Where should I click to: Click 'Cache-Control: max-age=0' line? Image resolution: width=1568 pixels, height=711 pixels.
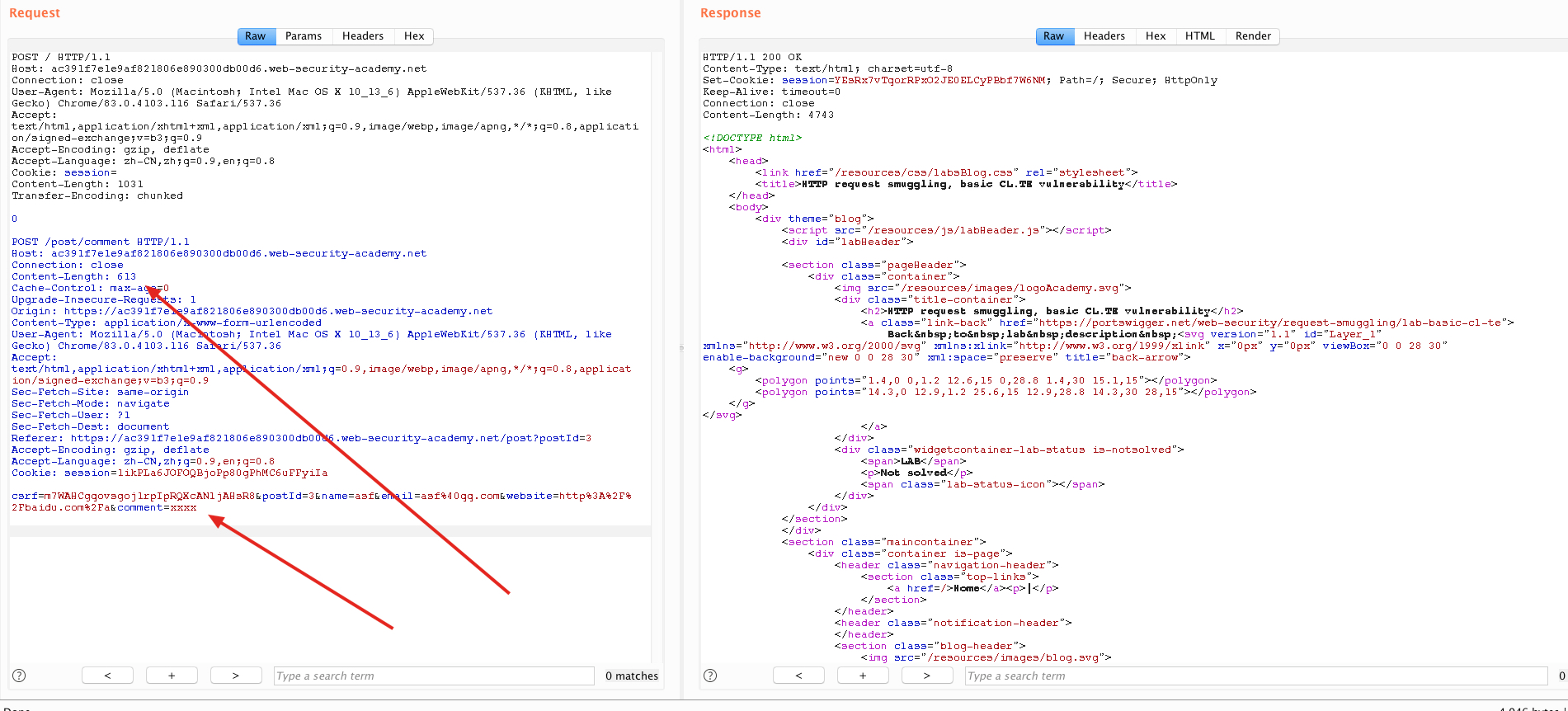pyautogui.click(x=91, y=289)
